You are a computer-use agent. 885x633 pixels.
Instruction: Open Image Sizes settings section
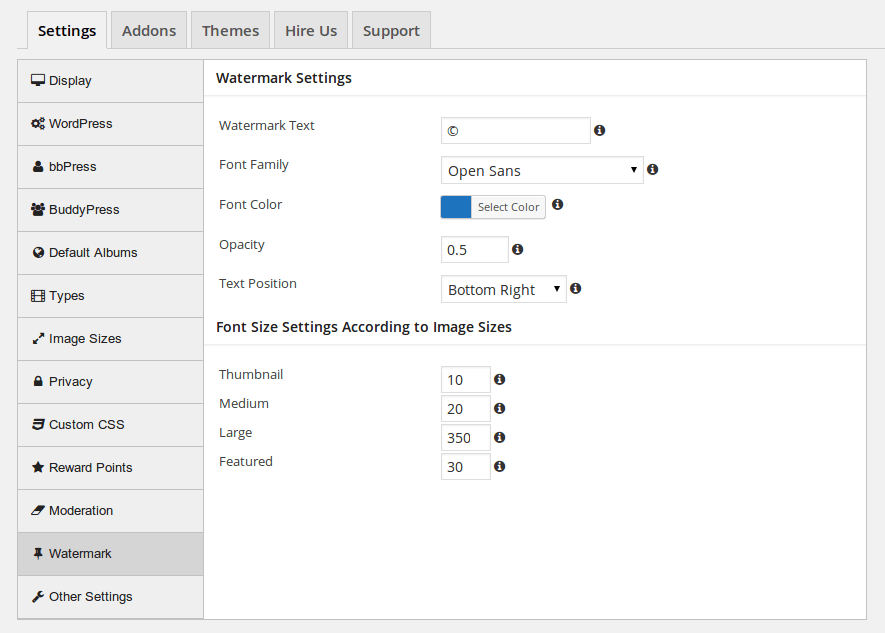[111, 339]
